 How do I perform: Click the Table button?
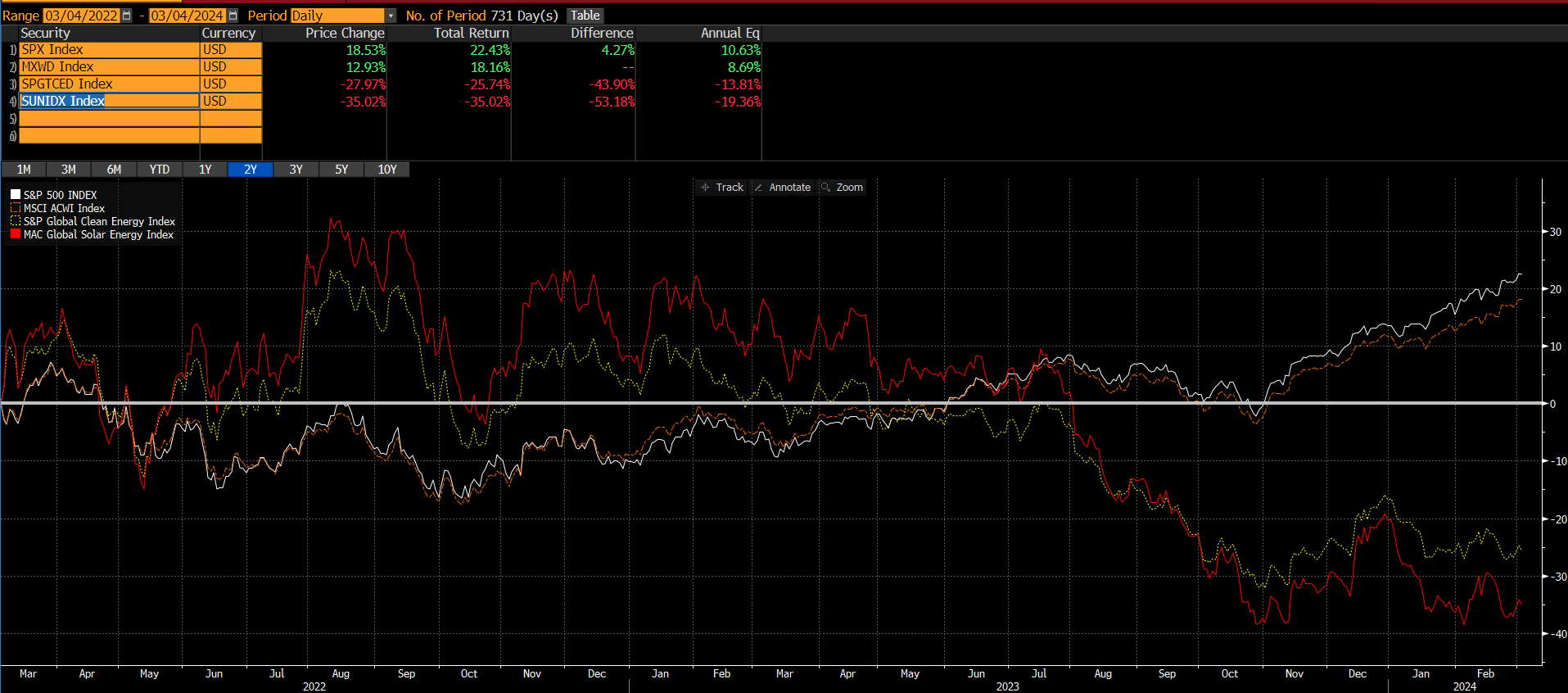[585, 16]
